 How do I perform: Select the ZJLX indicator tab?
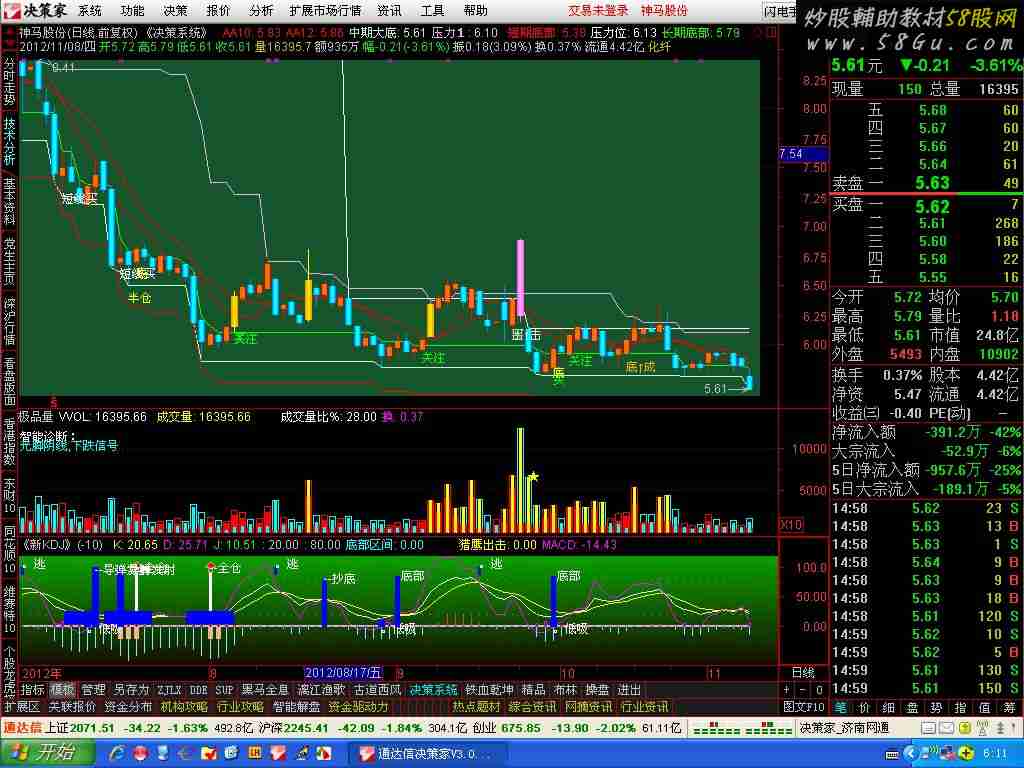tap(169, 690)
